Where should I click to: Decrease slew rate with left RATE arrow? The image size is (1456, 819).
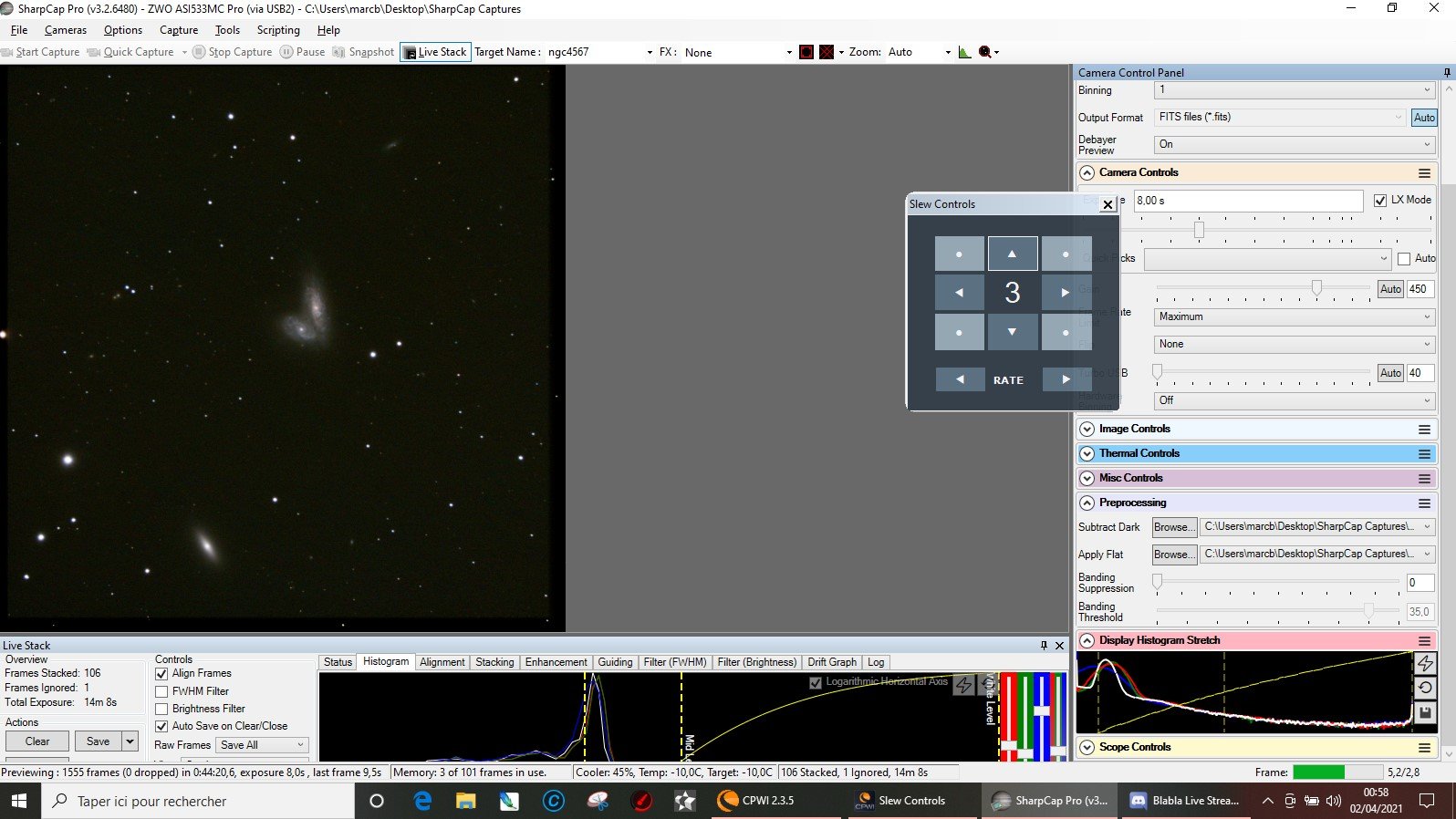(x=960, y=379)
